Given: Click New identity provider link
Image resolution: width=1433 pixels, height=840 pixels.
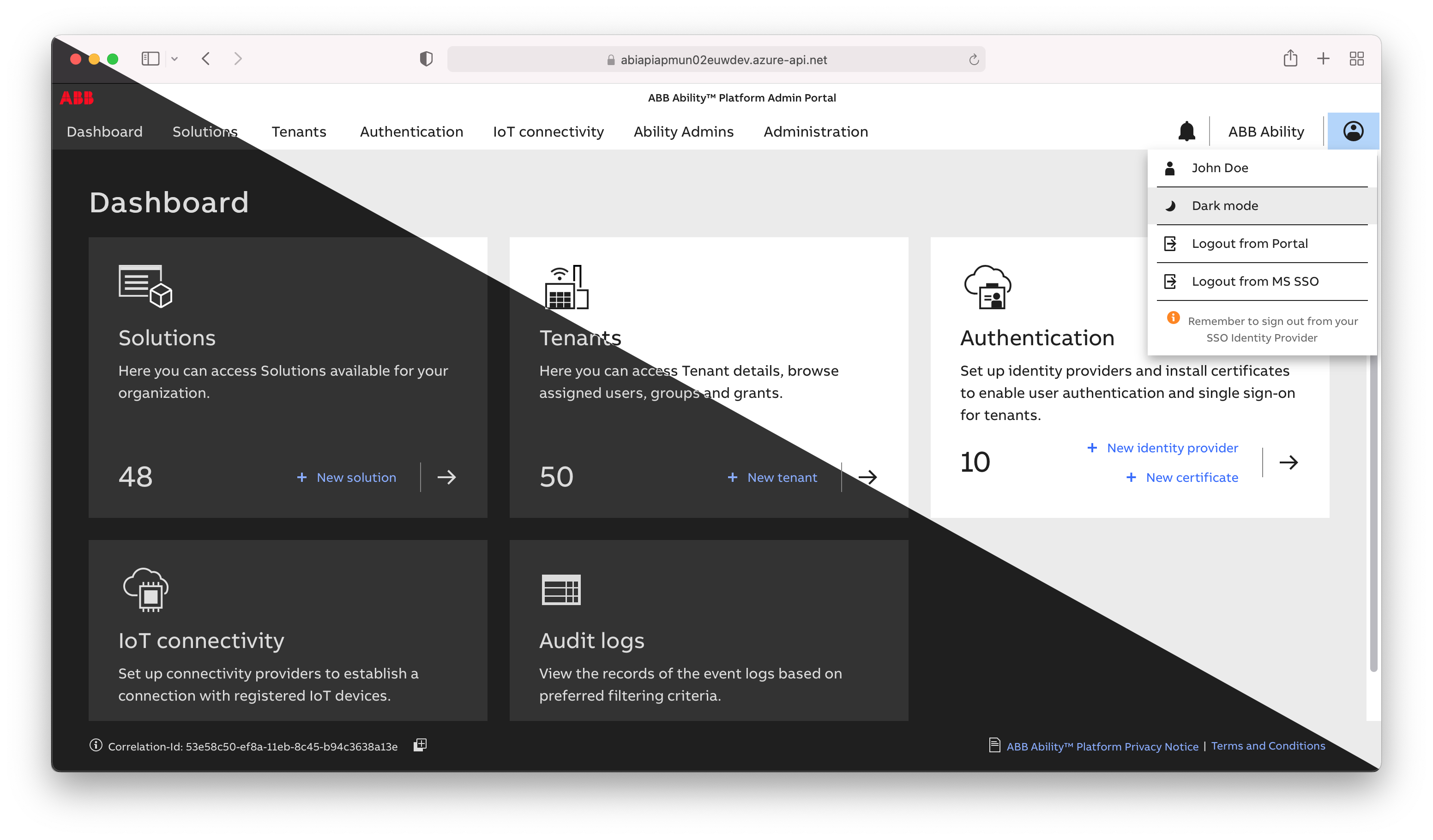Looking at the screenshot, I should 1162,448.
